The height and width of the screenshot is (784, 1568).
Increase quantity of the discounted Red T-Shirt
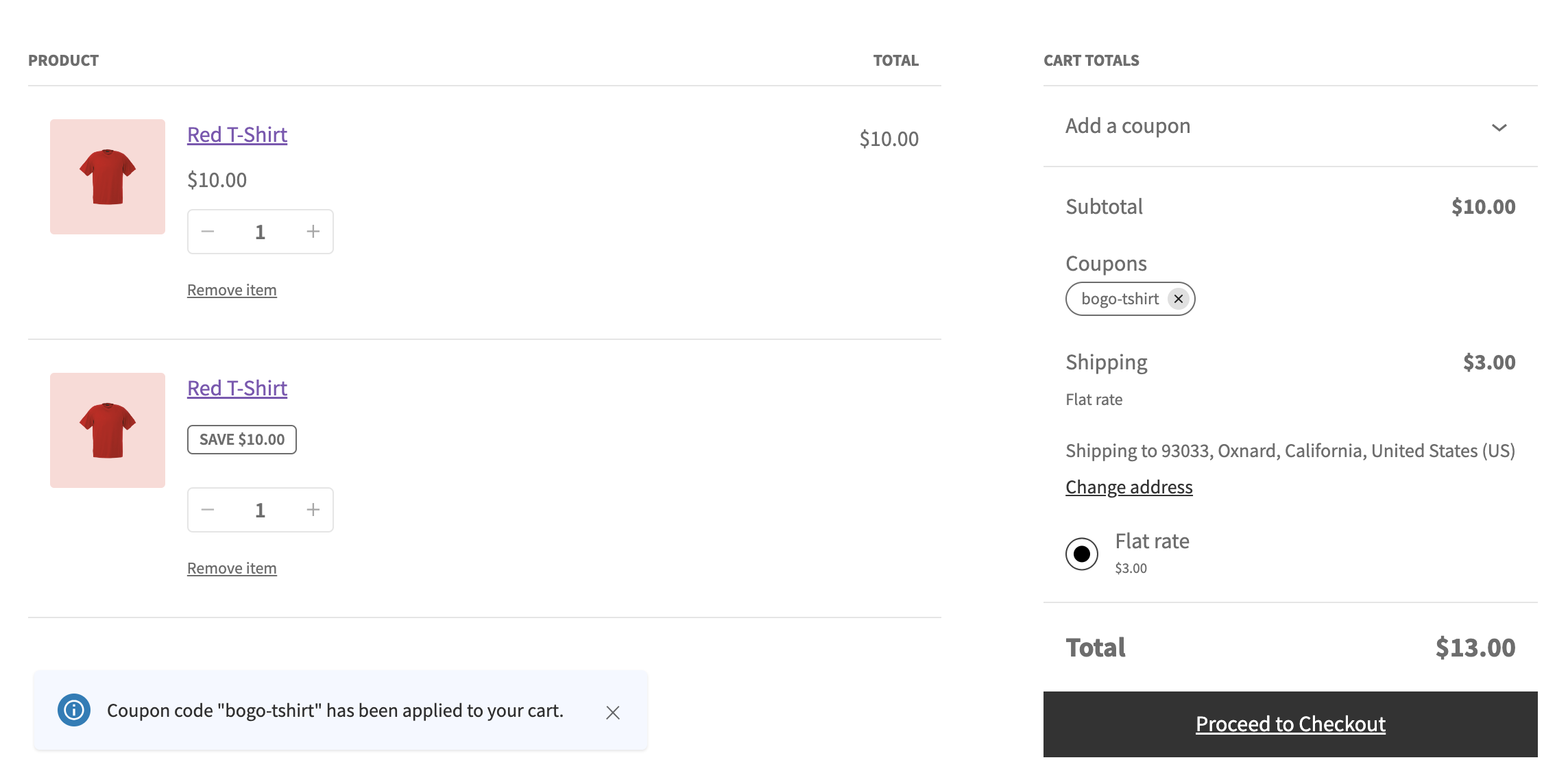pos(313,509)
